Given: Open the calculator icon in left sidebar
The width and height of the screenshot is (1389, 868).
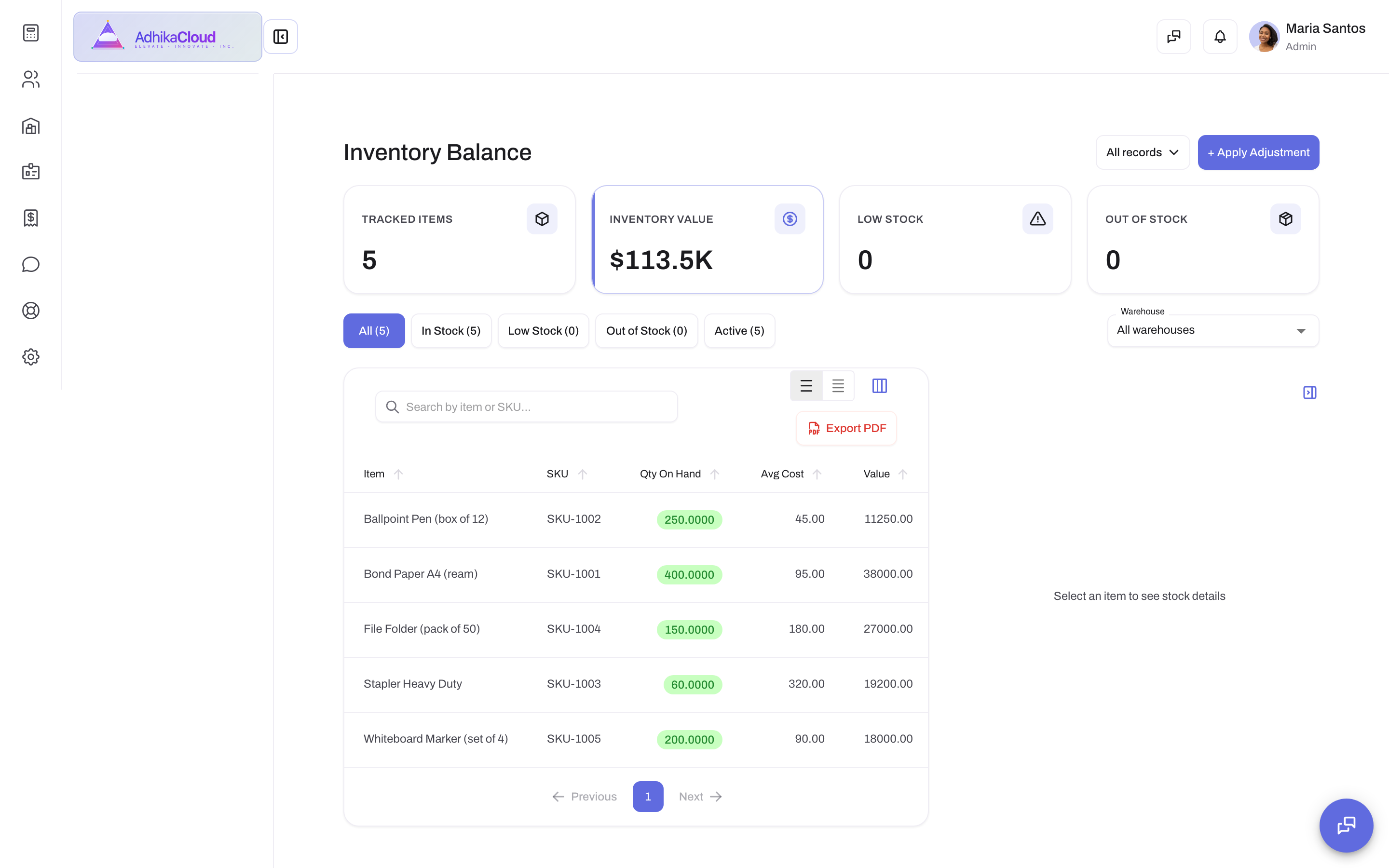Looking at the screenshot, I should (x=30, y=33).
